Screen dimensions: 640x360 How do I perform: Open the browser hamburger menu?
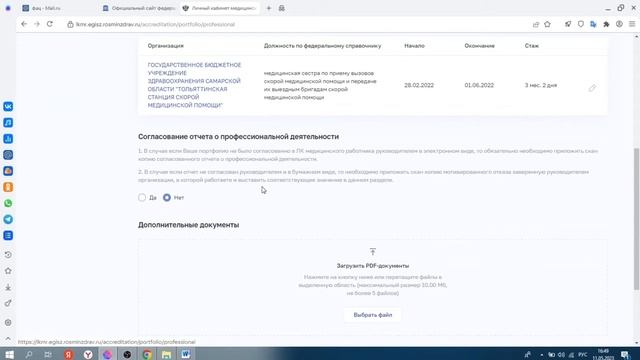(632, 24)
